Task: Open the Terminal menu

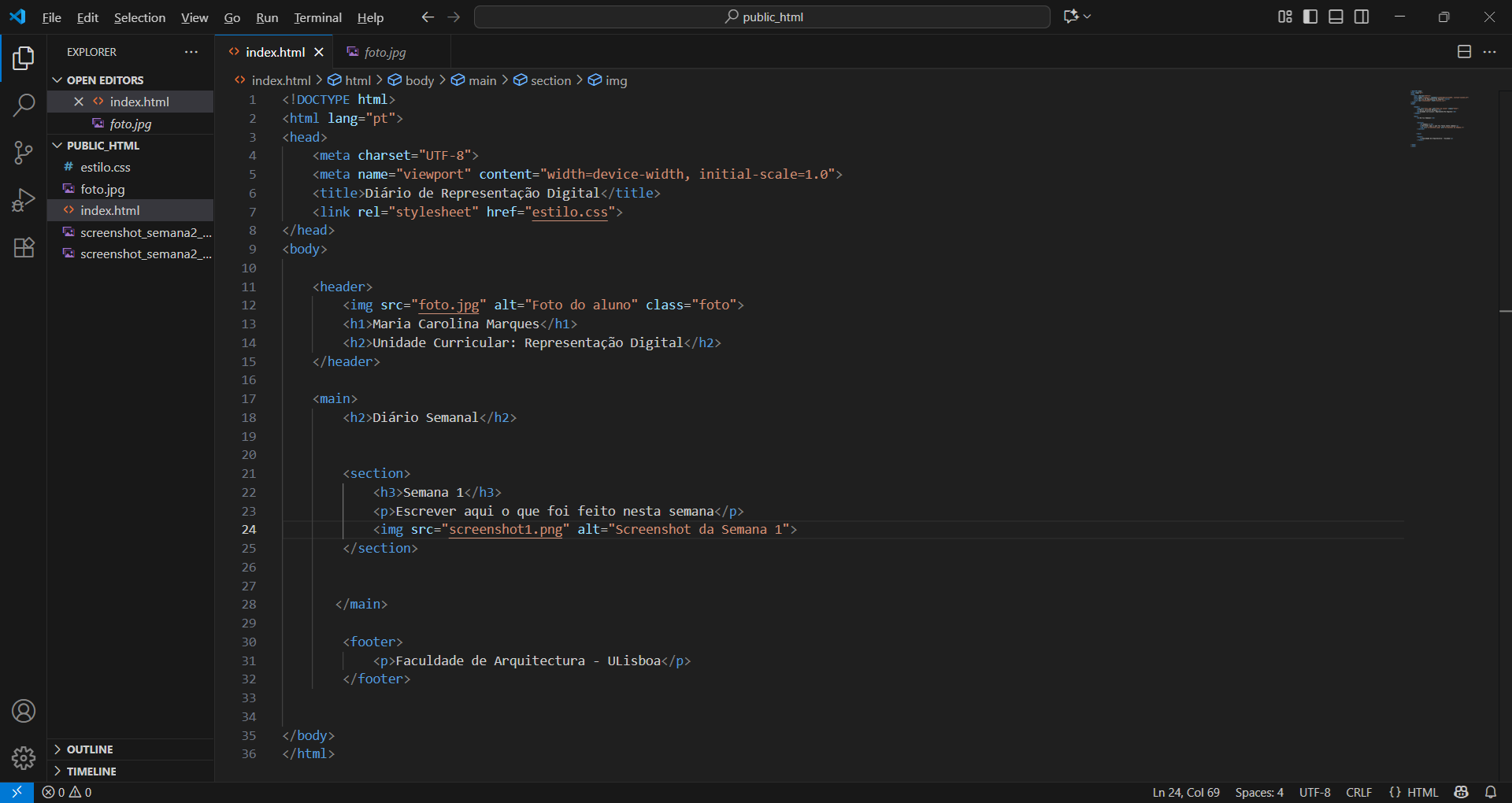Action: point(317,17)
